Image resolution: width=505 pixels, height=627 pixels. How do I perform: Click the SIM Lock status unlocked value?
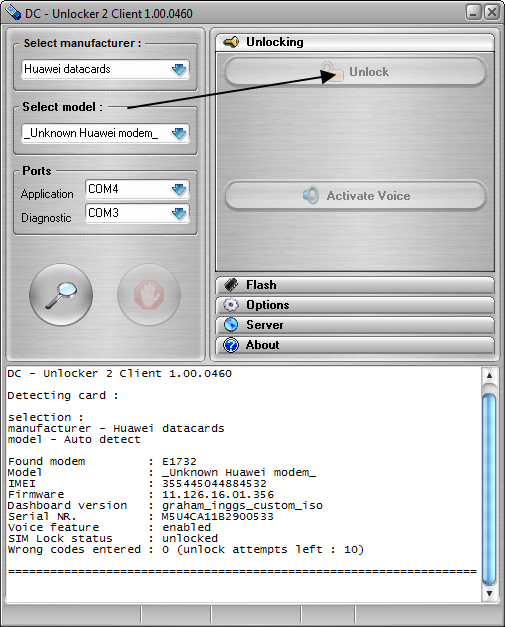pyautogui.click(x=190, y=539)
